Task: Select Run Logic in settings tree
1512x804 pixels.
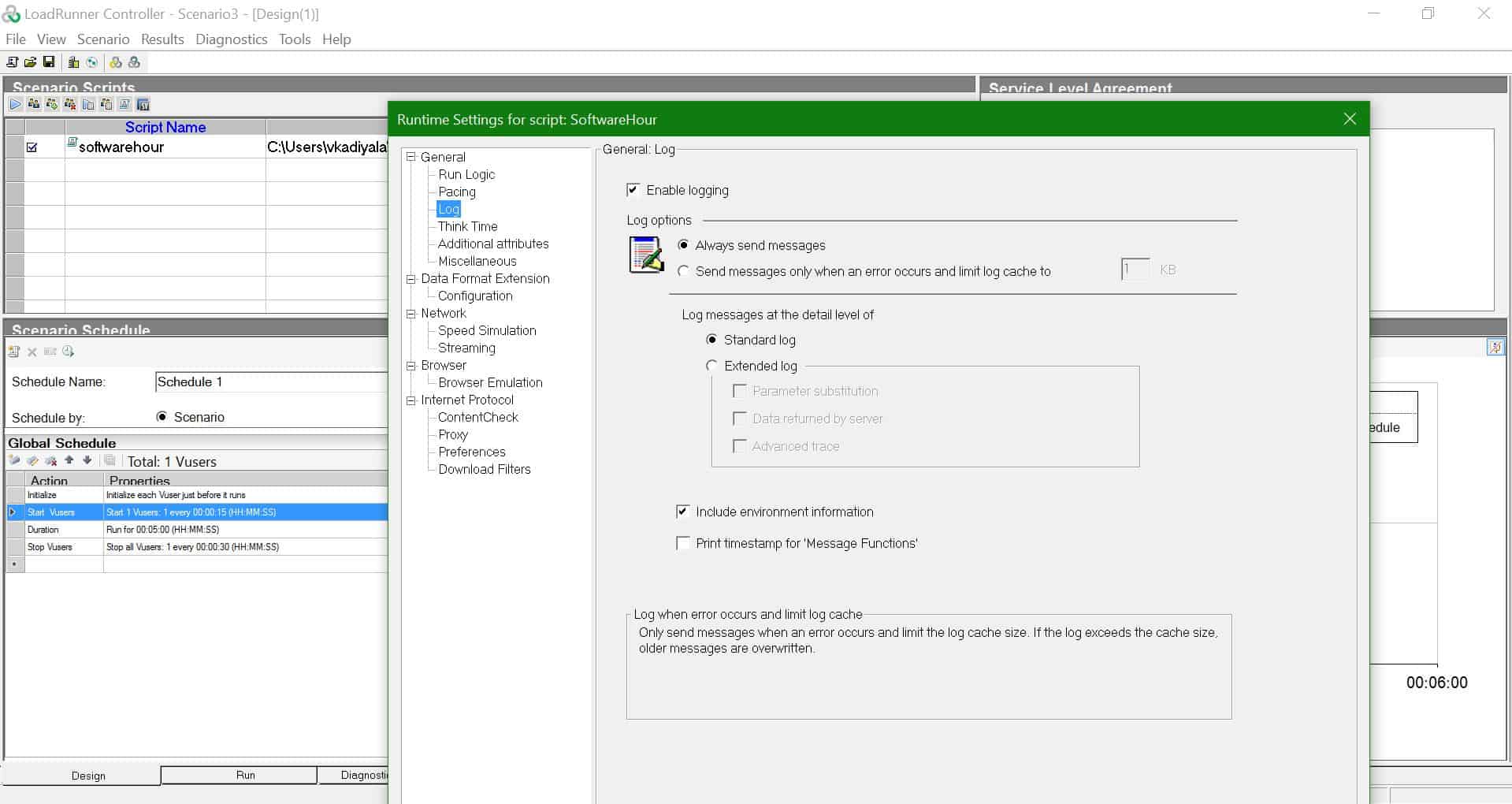Action: coord(466,174)
